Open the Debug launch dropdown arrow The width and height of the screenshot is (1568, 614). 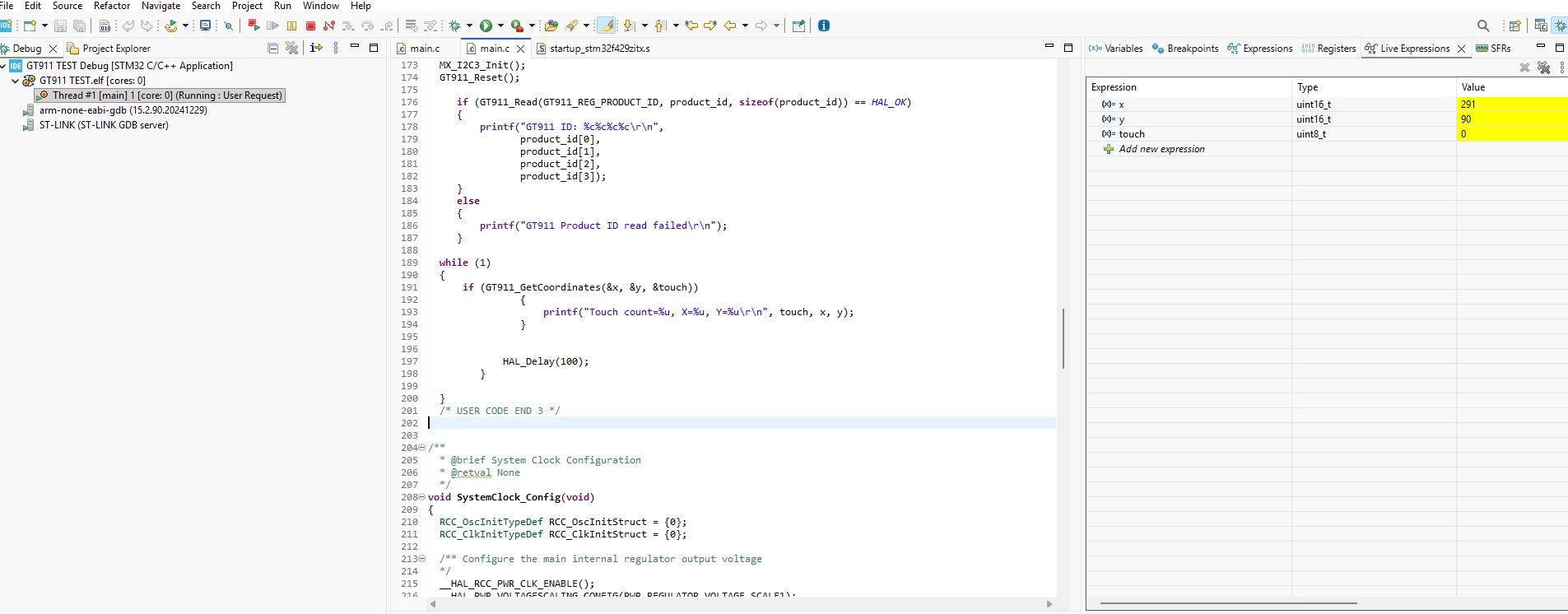coord(469,26)
